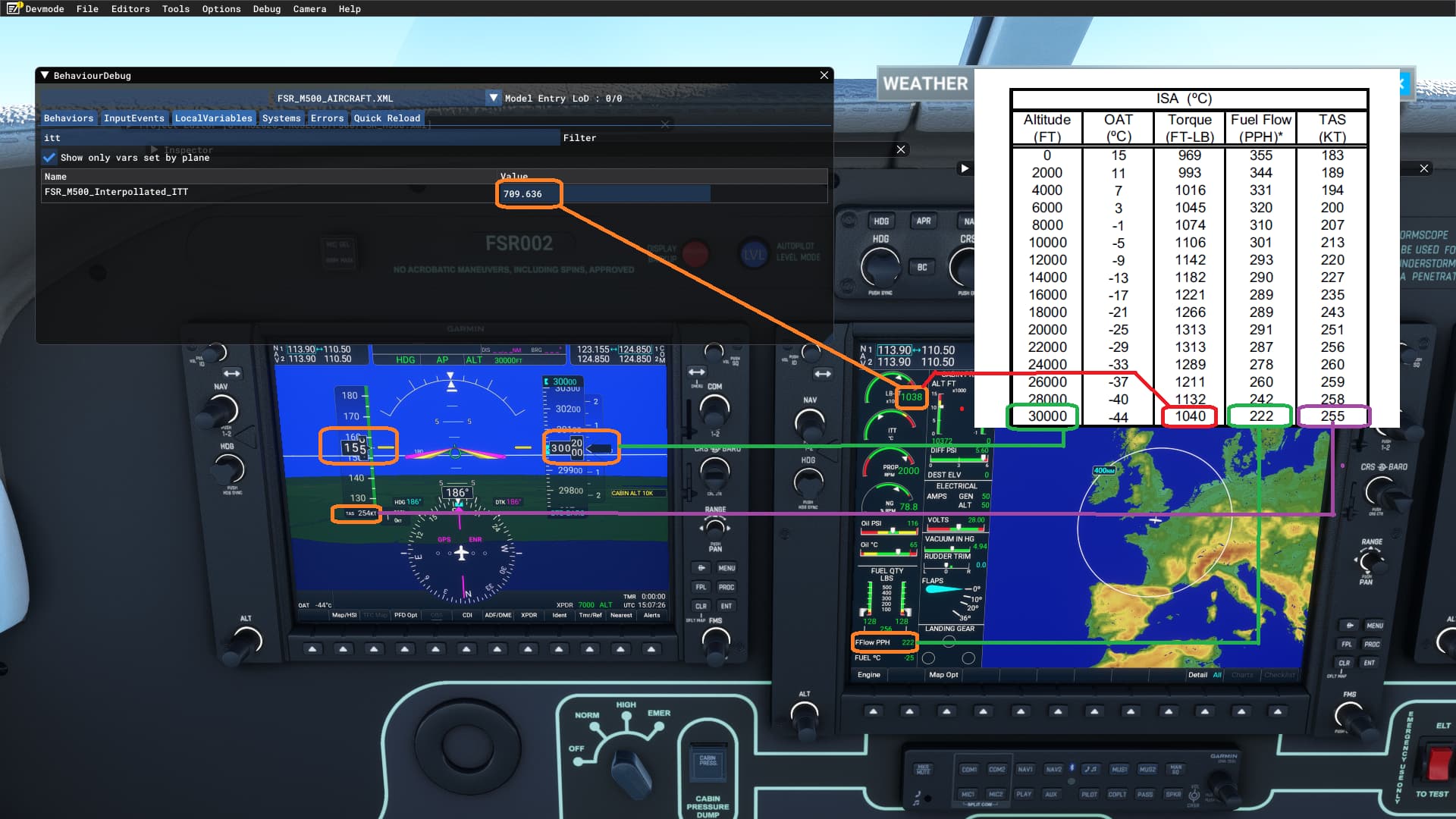
Task: Toggle COM1 on the audio panel
Action: pos(968,769)
